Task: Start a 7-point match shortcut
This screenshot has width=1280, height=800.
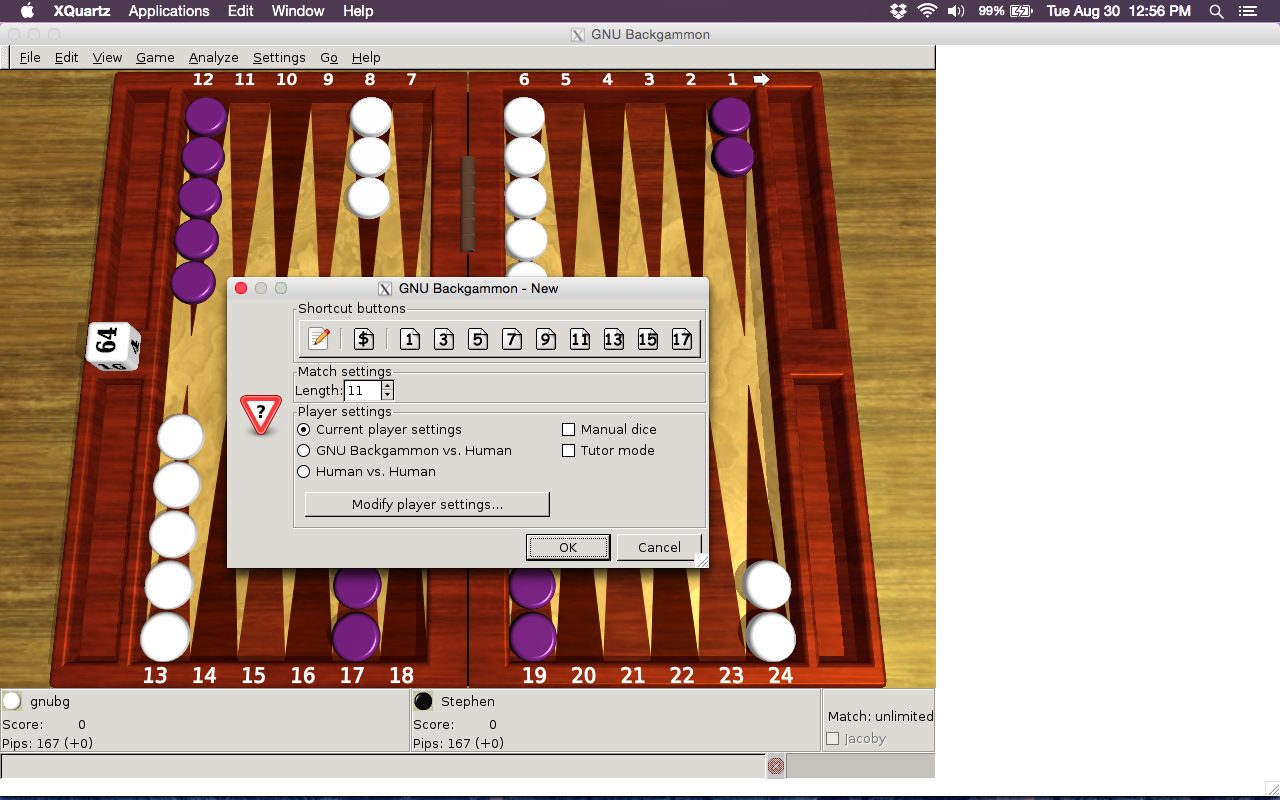Action: tap(512, 339)
